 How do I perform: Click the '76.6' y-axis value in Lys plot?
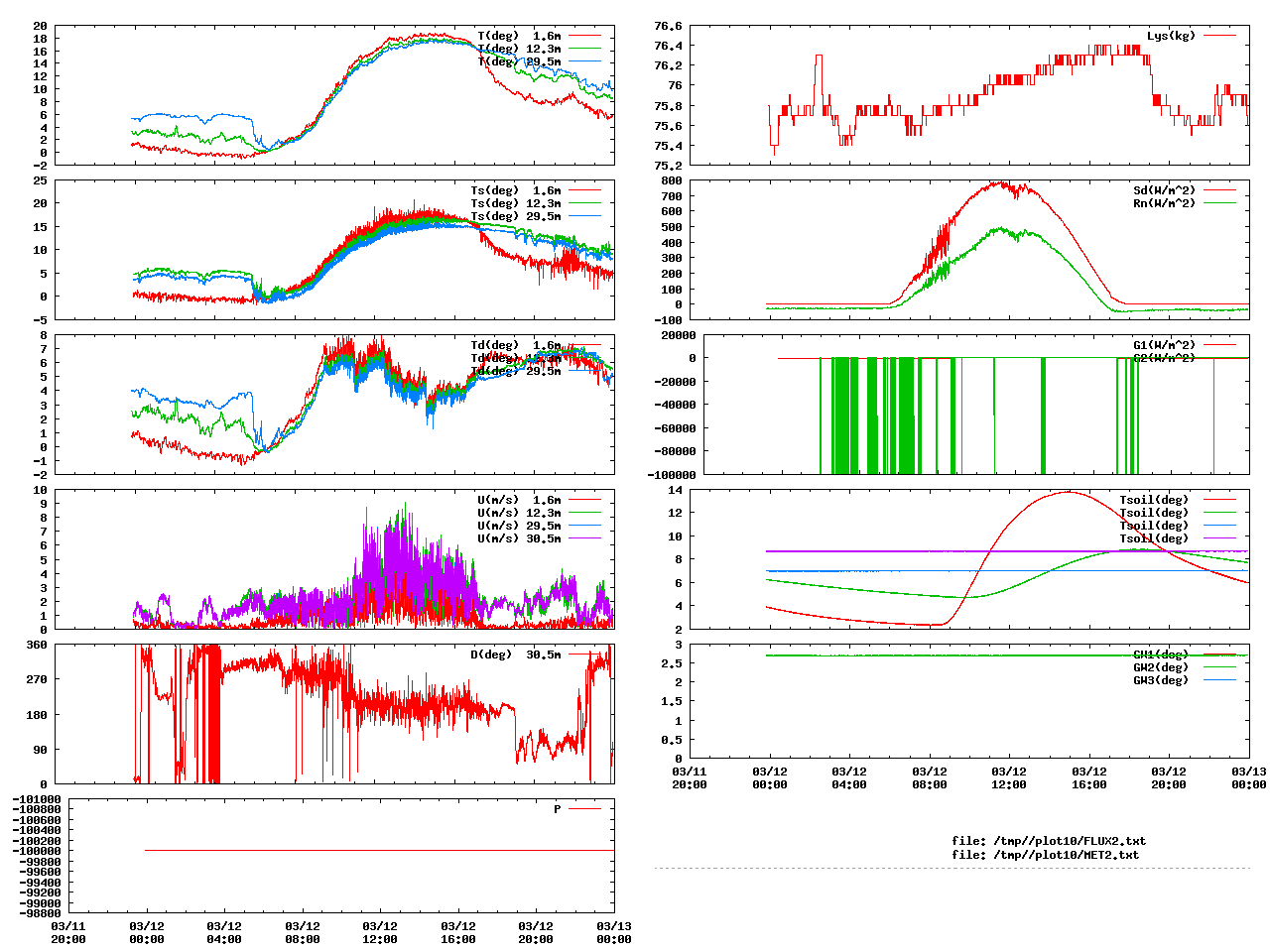pyautogui.click(x=668, y=26)
